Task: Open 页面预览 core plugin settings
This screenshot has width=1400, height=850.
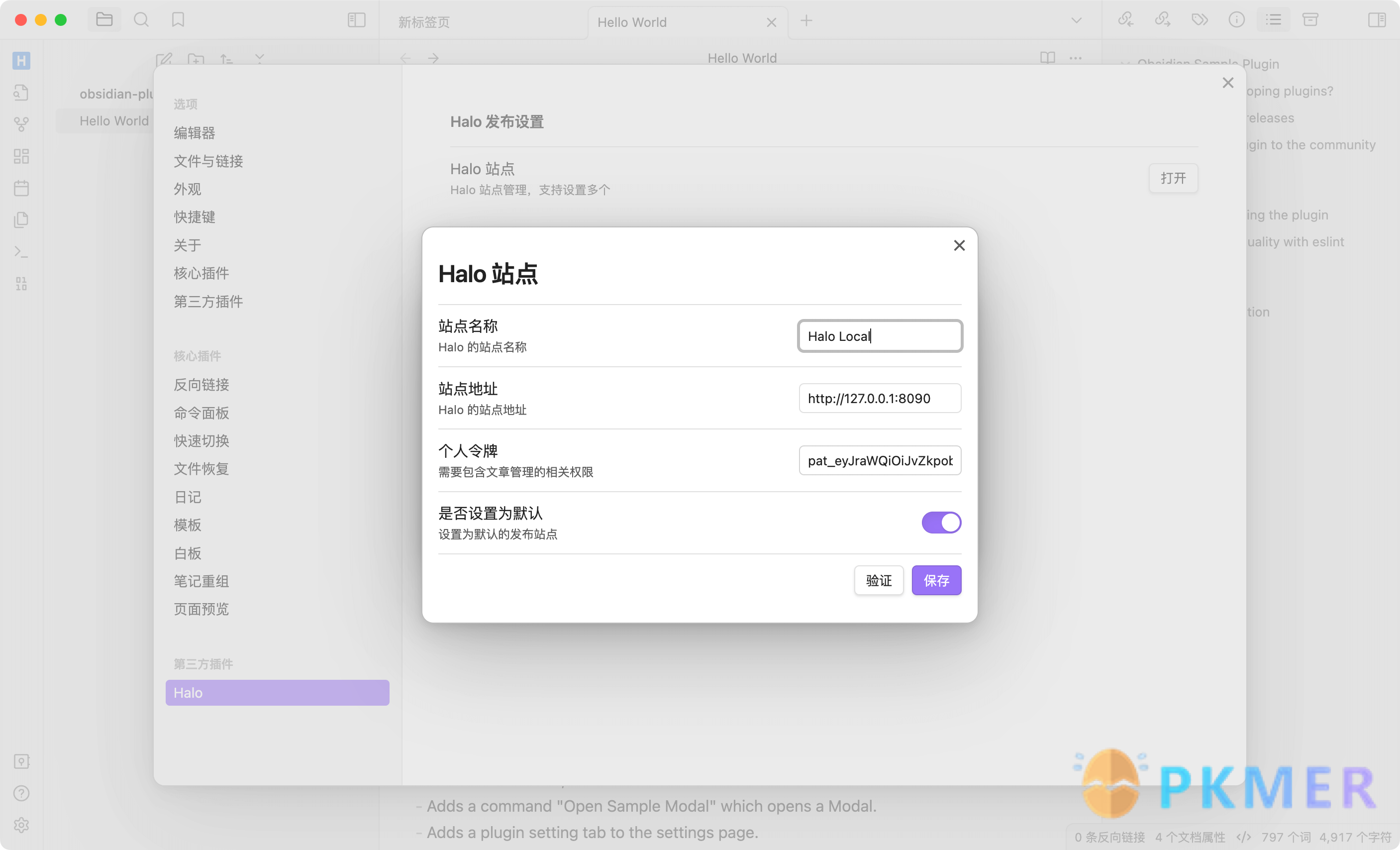Action: click(201, 609)
